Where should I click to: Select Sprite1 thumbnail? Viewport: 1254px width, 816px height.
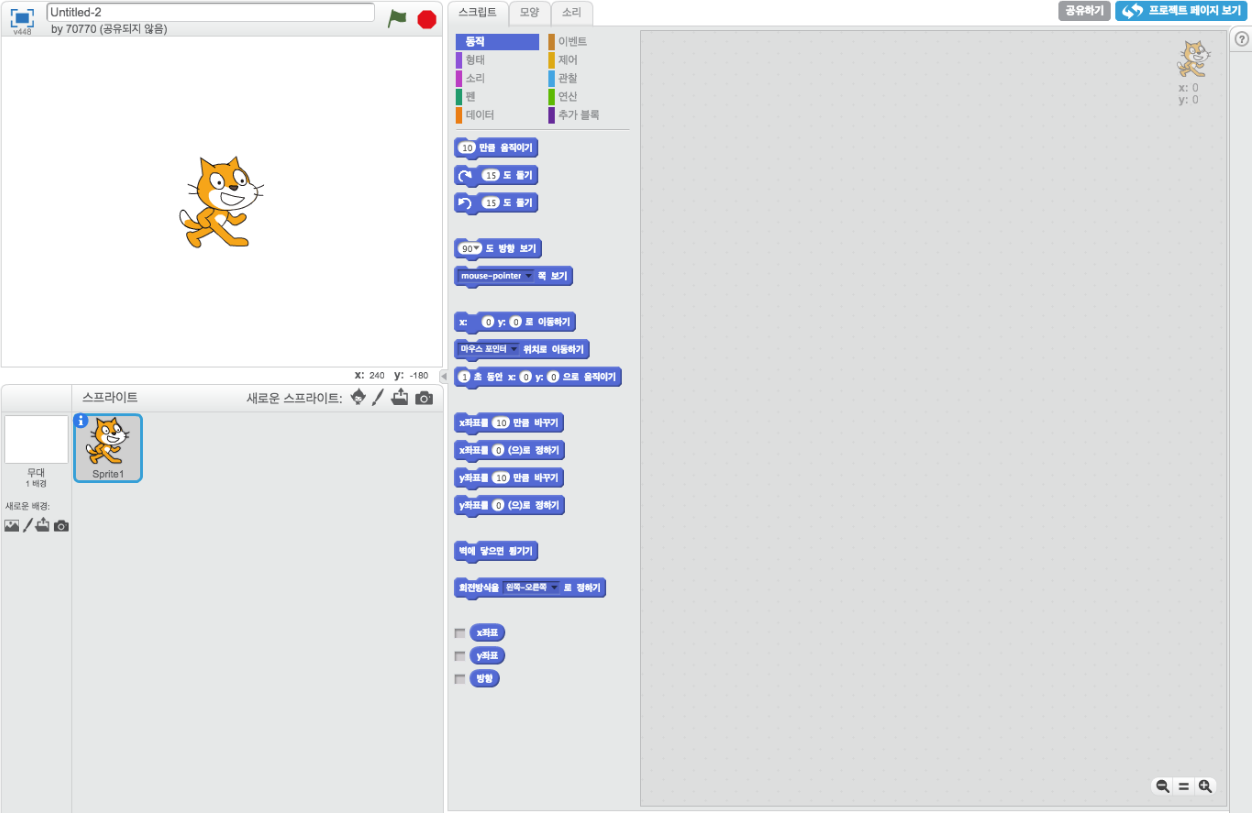(x=108, y=448)
